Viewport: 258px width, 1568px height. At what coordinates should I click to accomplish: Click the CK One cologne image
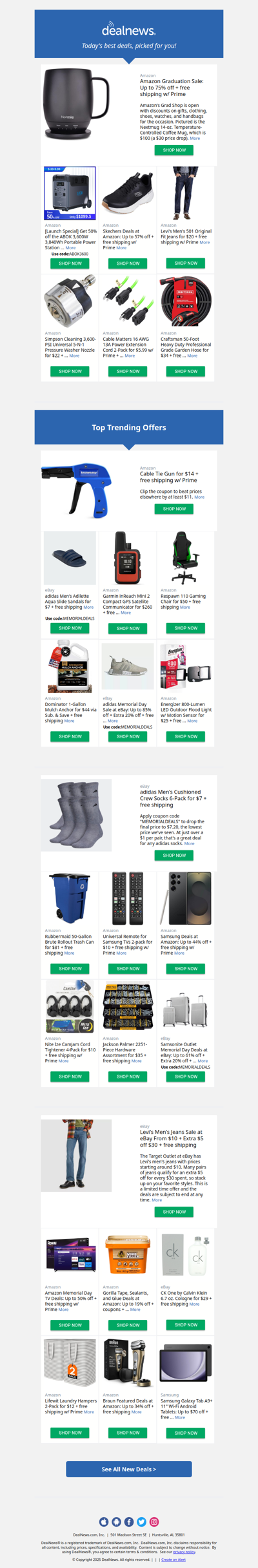[x=186, y=1255]
